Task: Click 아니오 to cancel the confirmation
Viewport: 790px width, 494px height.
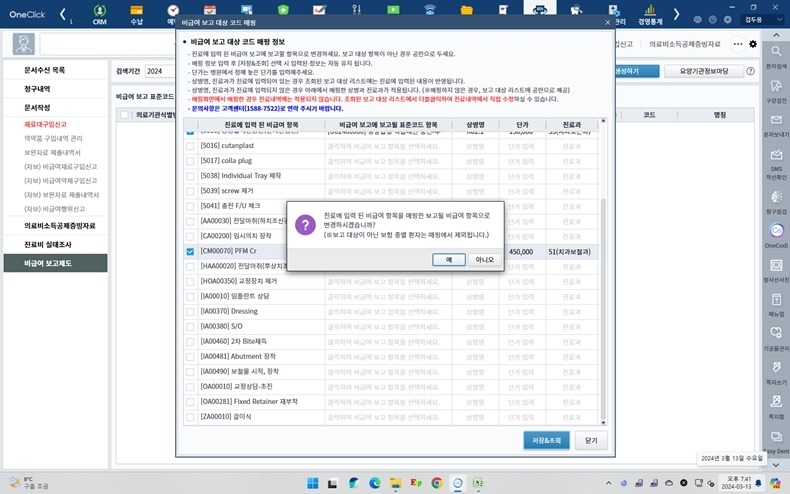Action: (484, 259)
